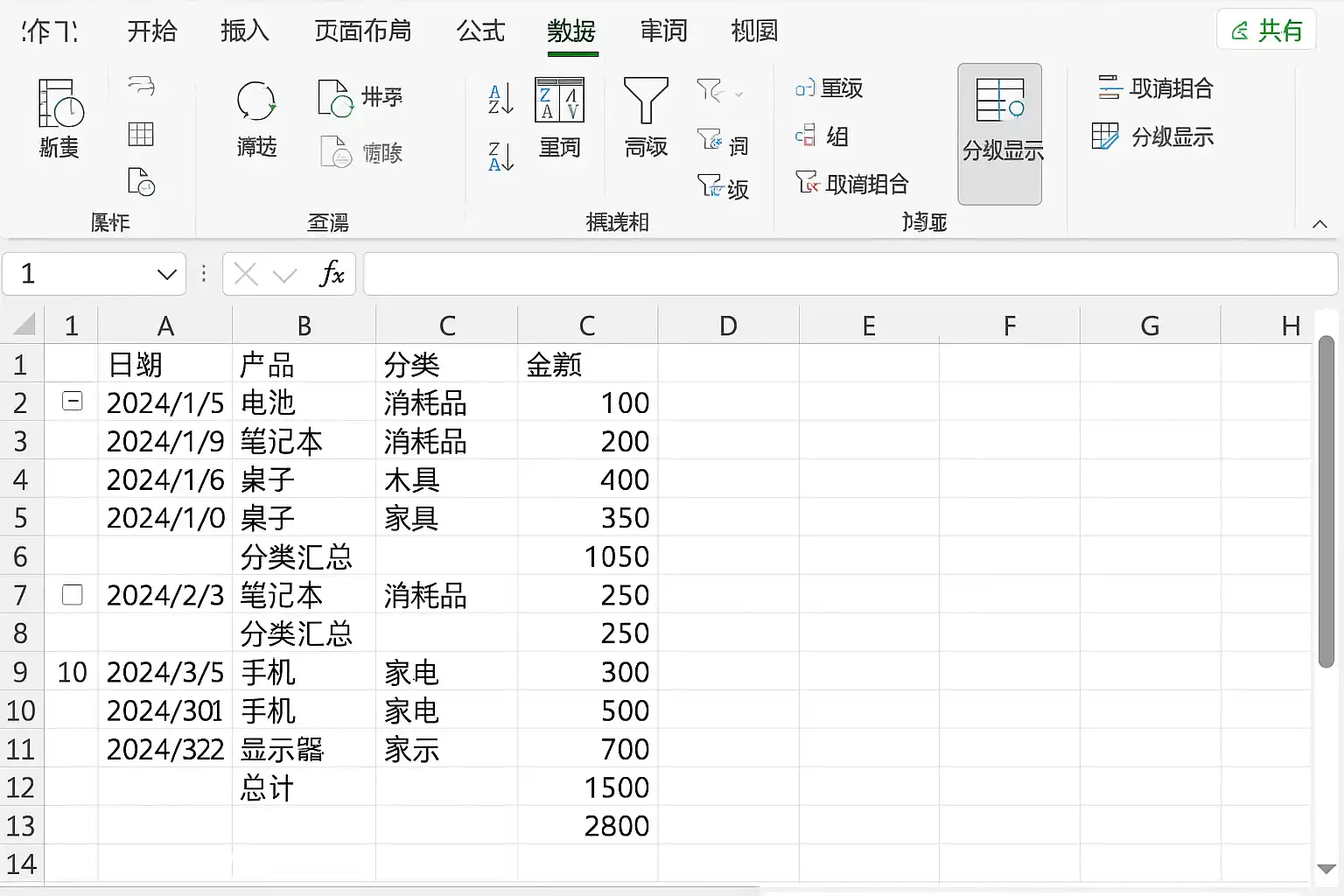Image resolution: width=1344 pixels, height=896 pixels.
Task: Click the share button at top right
Action: pos(1266,31)
